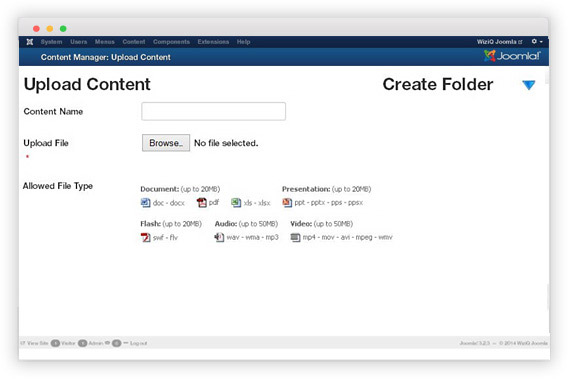The height and width of the screenshot is (379, 568).
Task: Open the Extensions menu
Action: coord(213,42)
